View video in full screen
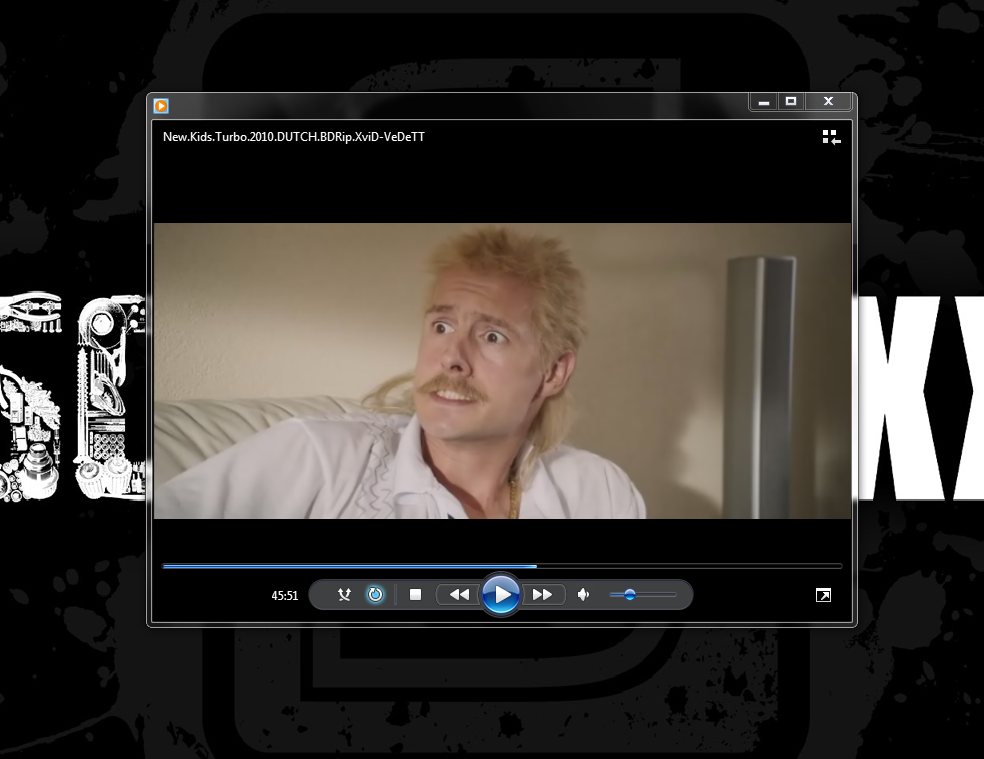The image size is (984, 759). (x=823, y=595)
